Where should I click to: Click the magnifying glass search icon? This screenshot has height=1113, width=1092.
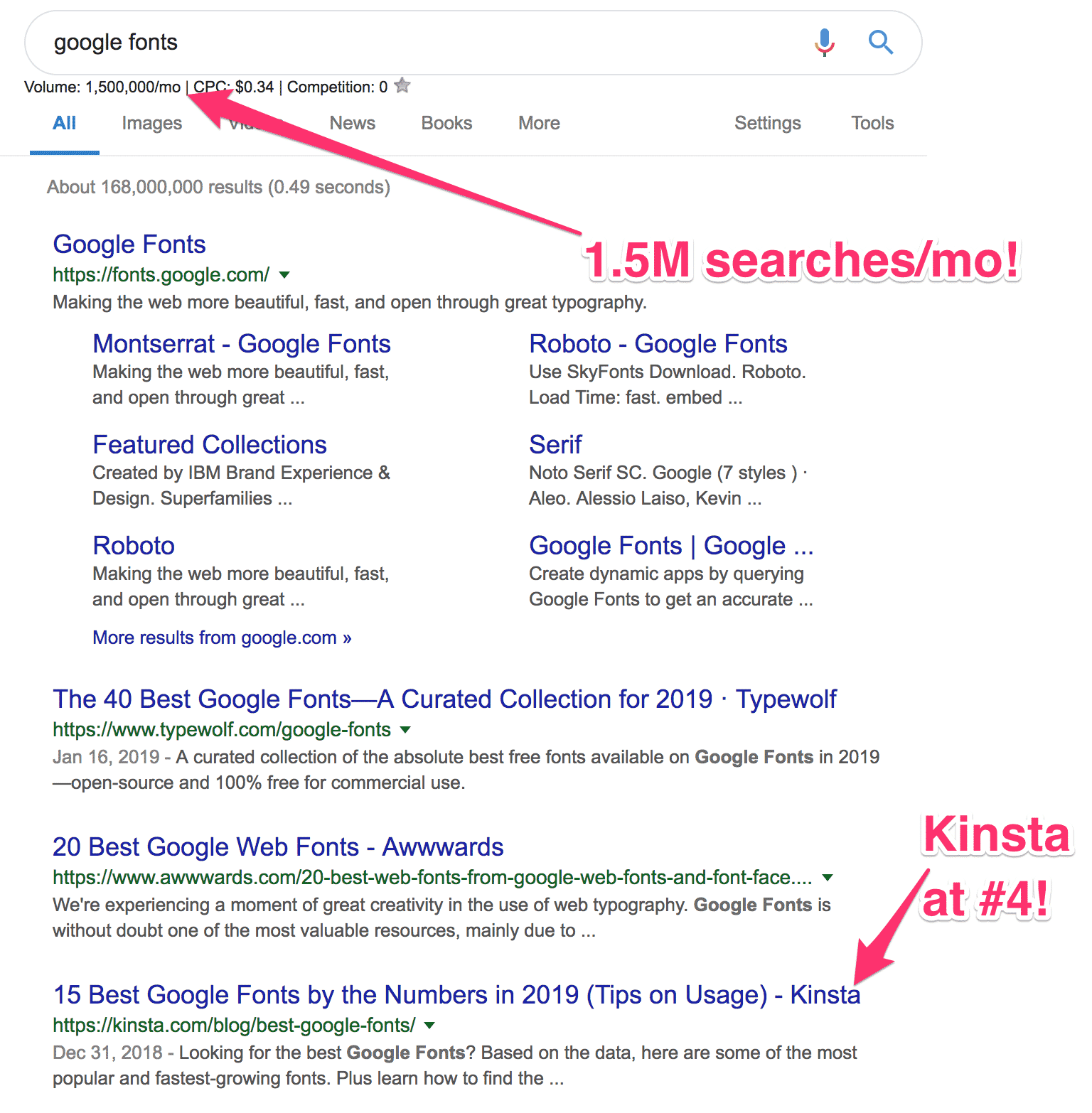point(880,42)
